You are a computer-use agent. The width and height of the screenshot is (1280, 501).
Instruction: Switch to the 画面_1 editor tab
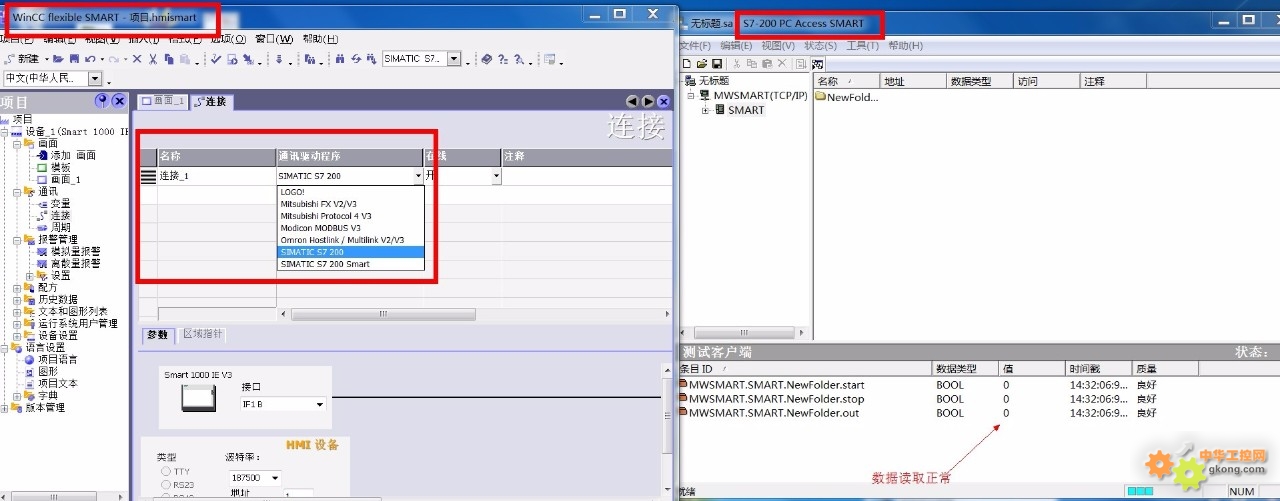tap(162, 101)
